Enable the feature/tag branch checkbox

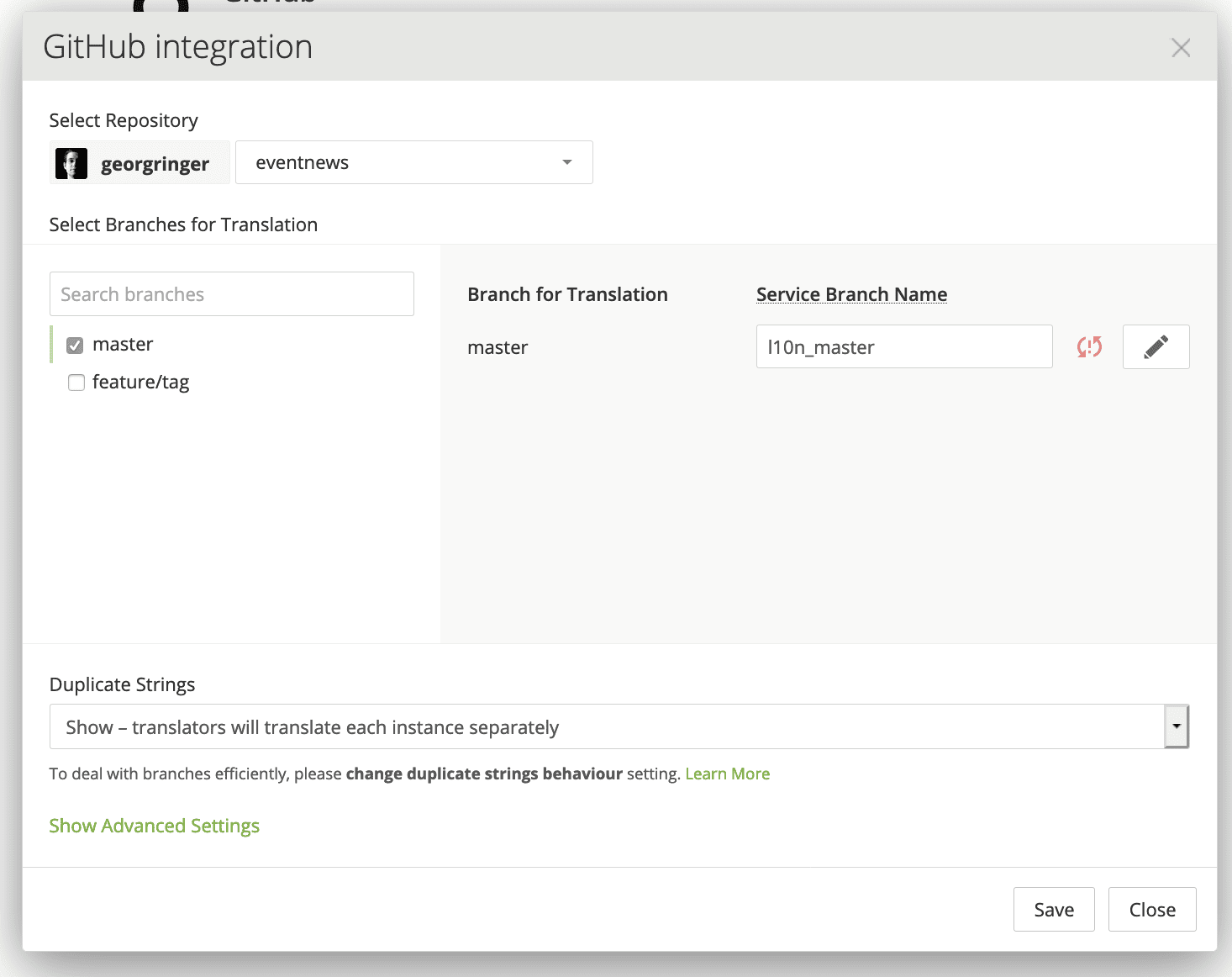pos(76,383)
